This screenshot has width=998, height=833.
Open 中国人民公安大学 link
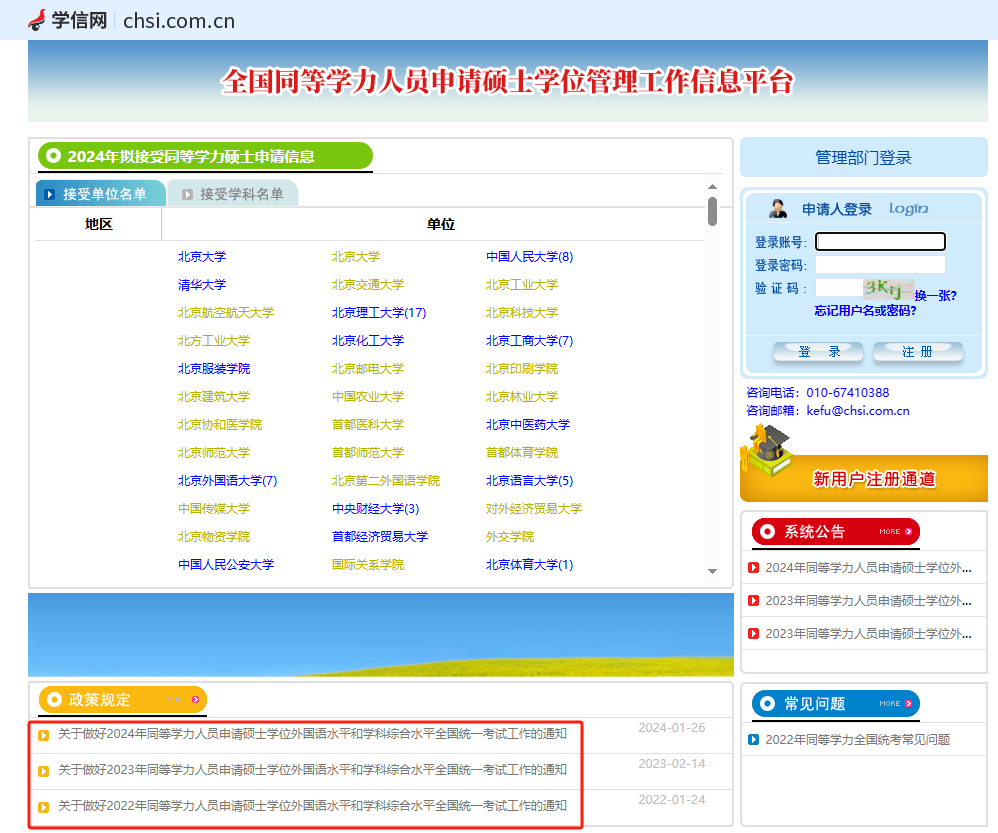click(x=226, y=564)
